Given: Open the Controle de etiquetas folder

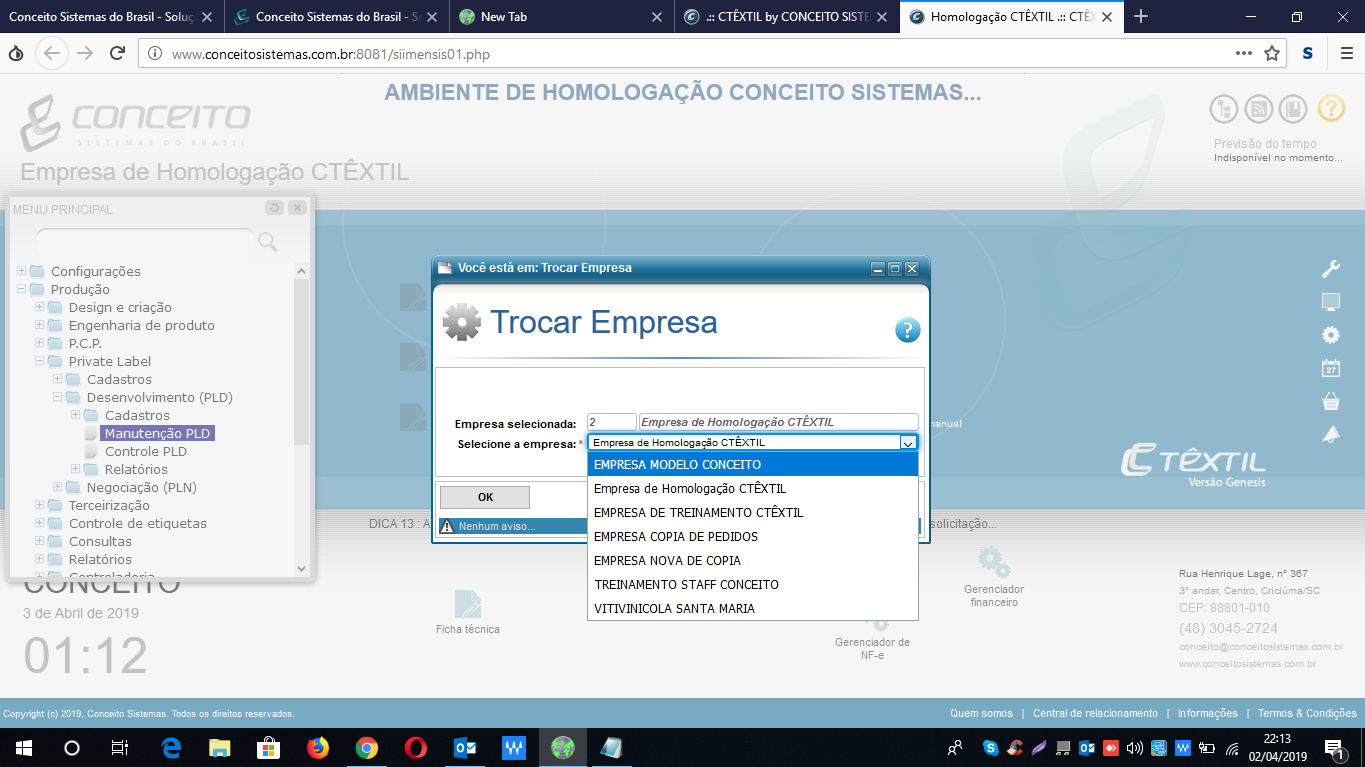Looking at the screenshot, I should pos(138,523).
